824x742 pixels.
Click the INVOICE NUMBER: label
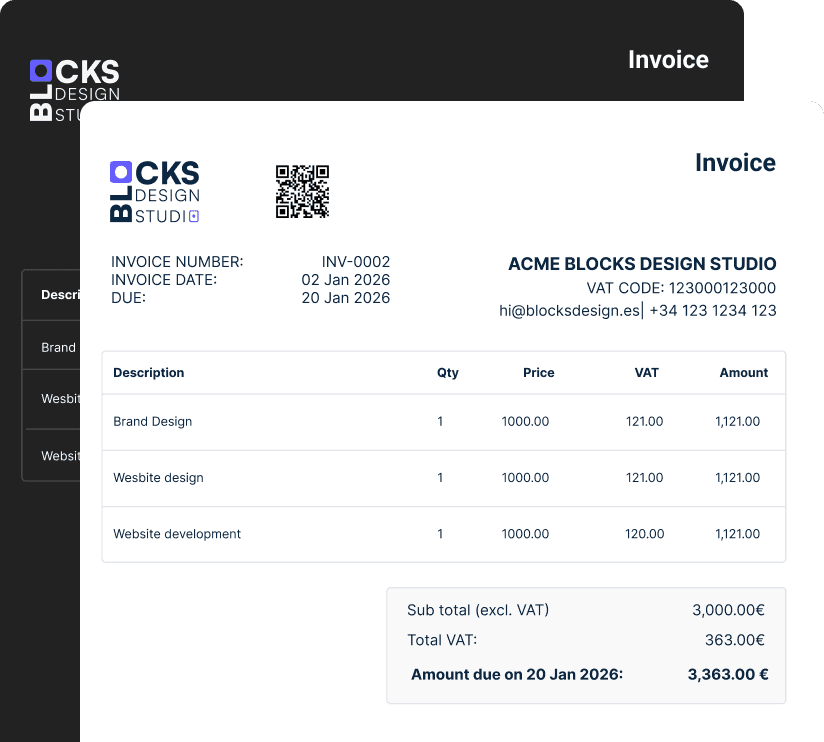(177, 262)
